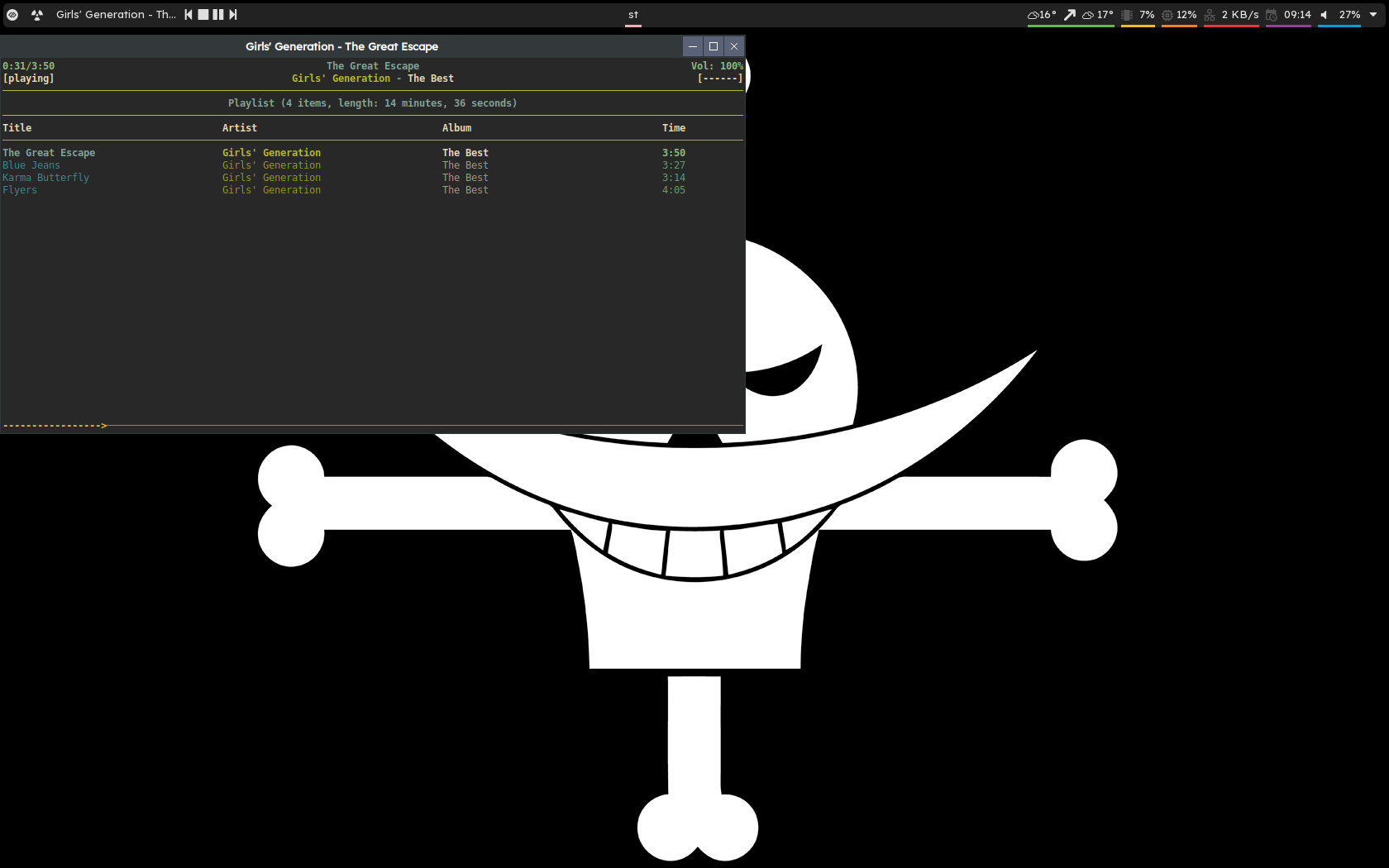This screenshot has width=1389, height=868.
Task: Pause the song with the panel pause button
Action: pyautogui.click(x=218, y=15)
